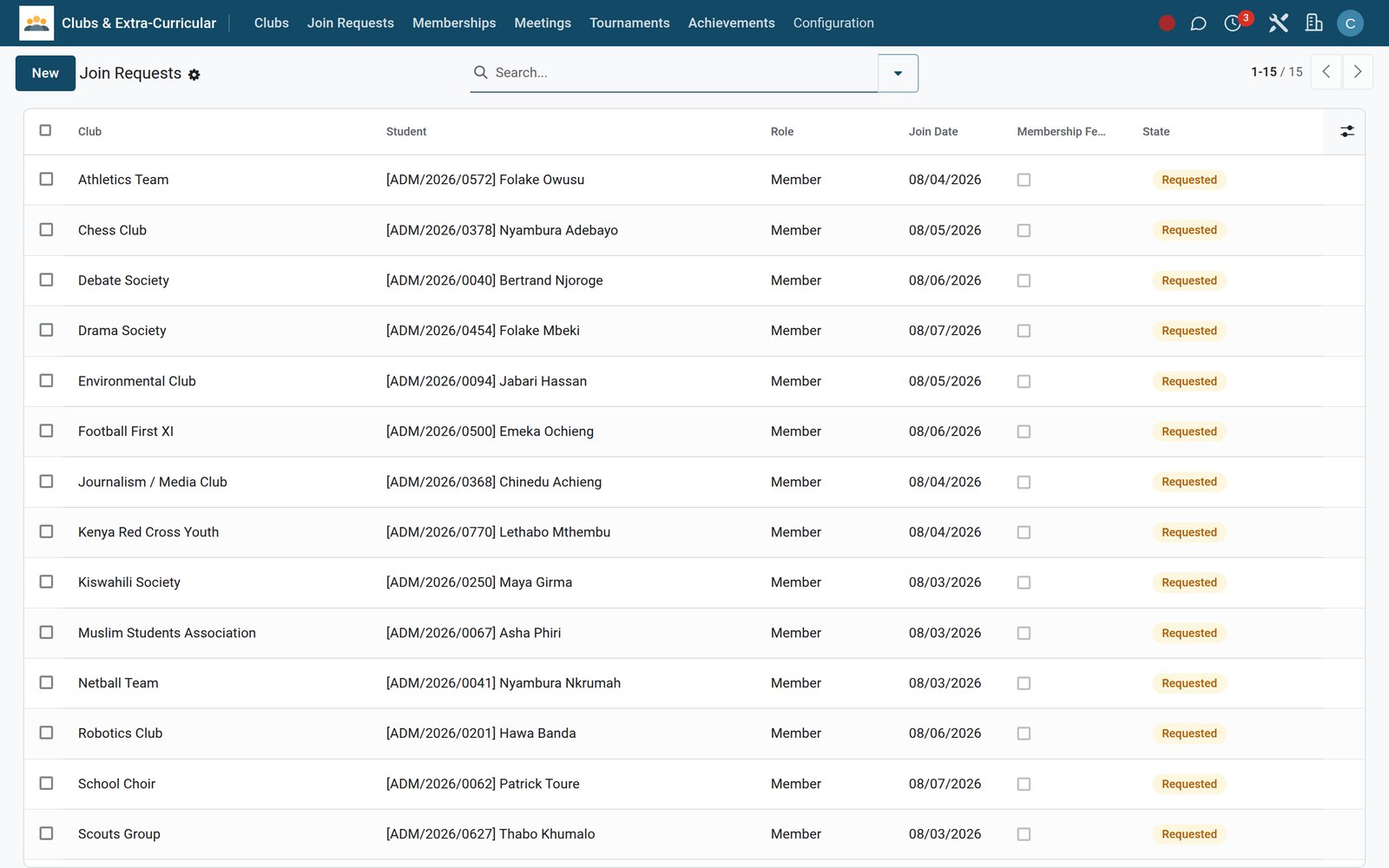The height and width of the screenshot is (868, 1389).
Task: Click the gear icon beside Join Requests
Action: click(194, 75)
